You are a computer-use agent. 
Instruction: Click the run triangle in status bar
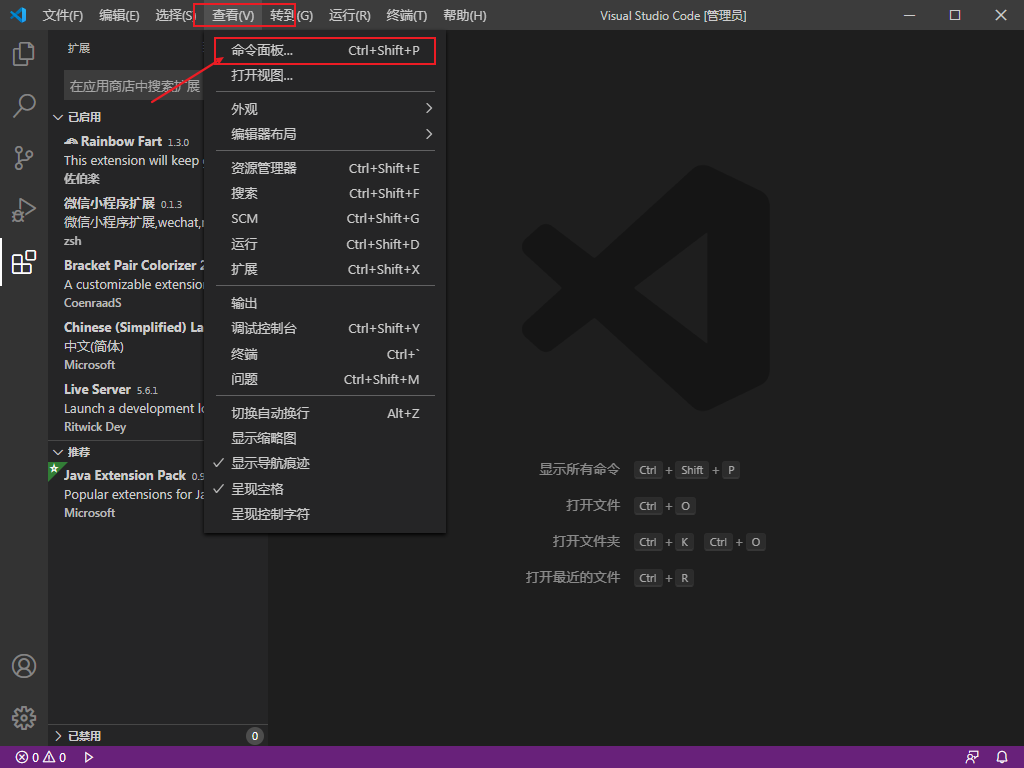(x=89, y=758)
